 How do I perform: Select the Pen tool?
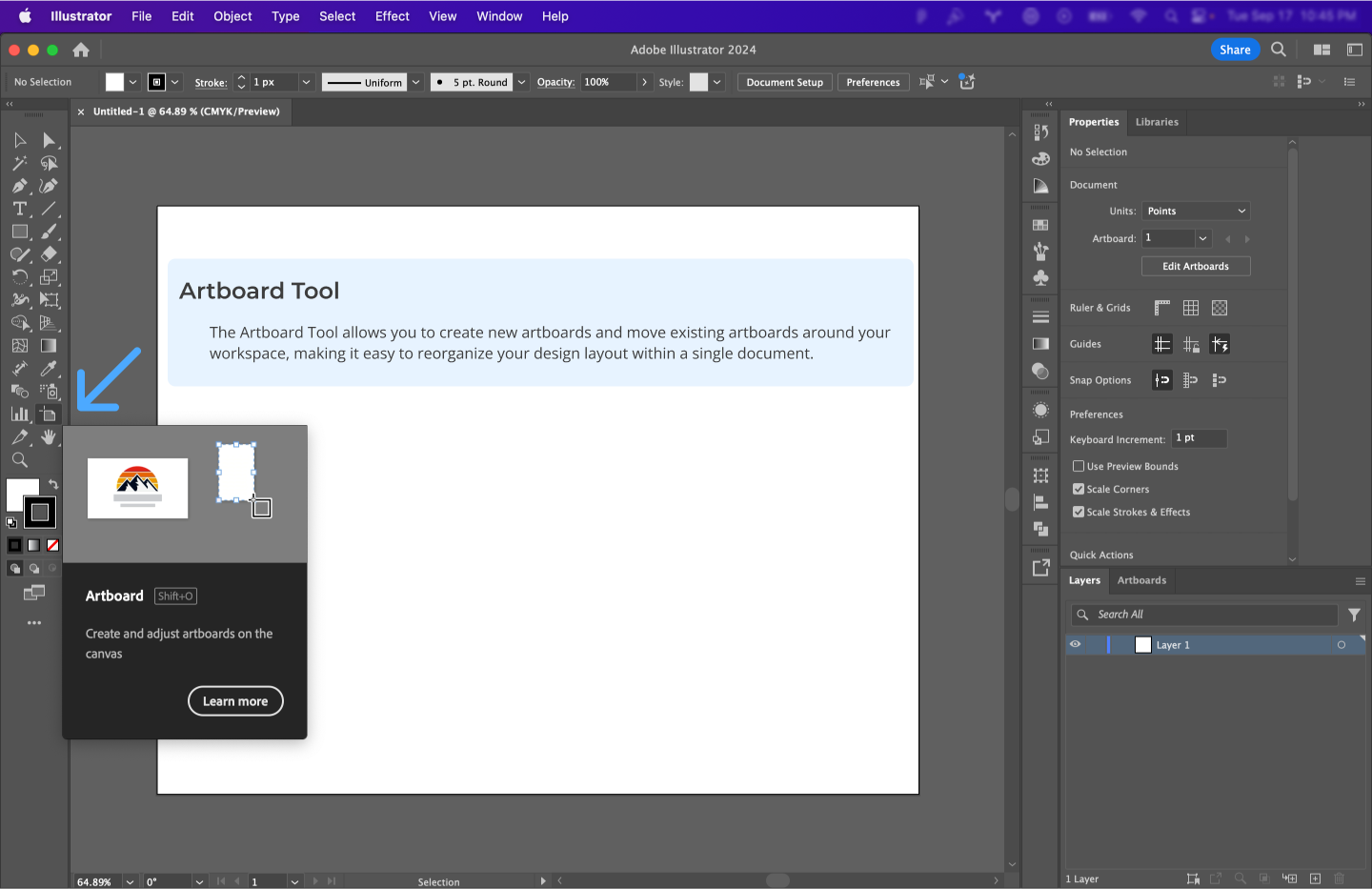click(19, 186)
